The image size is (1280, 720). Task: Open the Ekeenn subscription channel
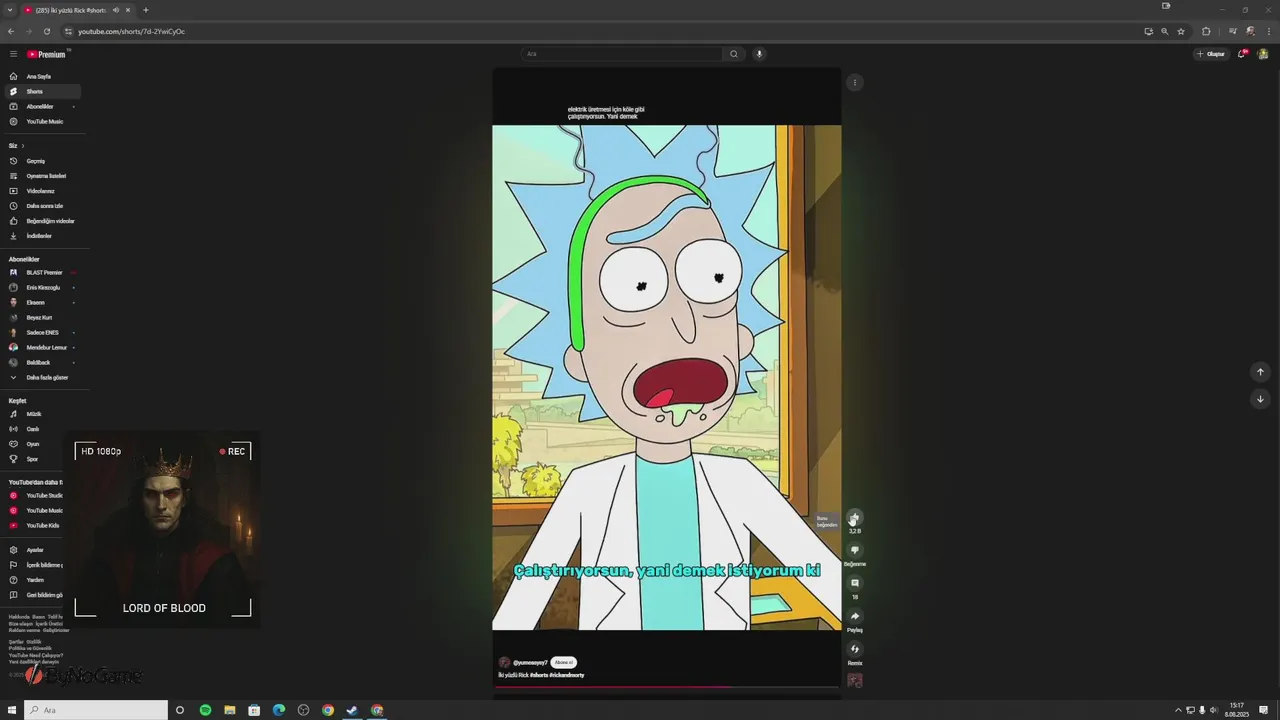coord(43,302)
